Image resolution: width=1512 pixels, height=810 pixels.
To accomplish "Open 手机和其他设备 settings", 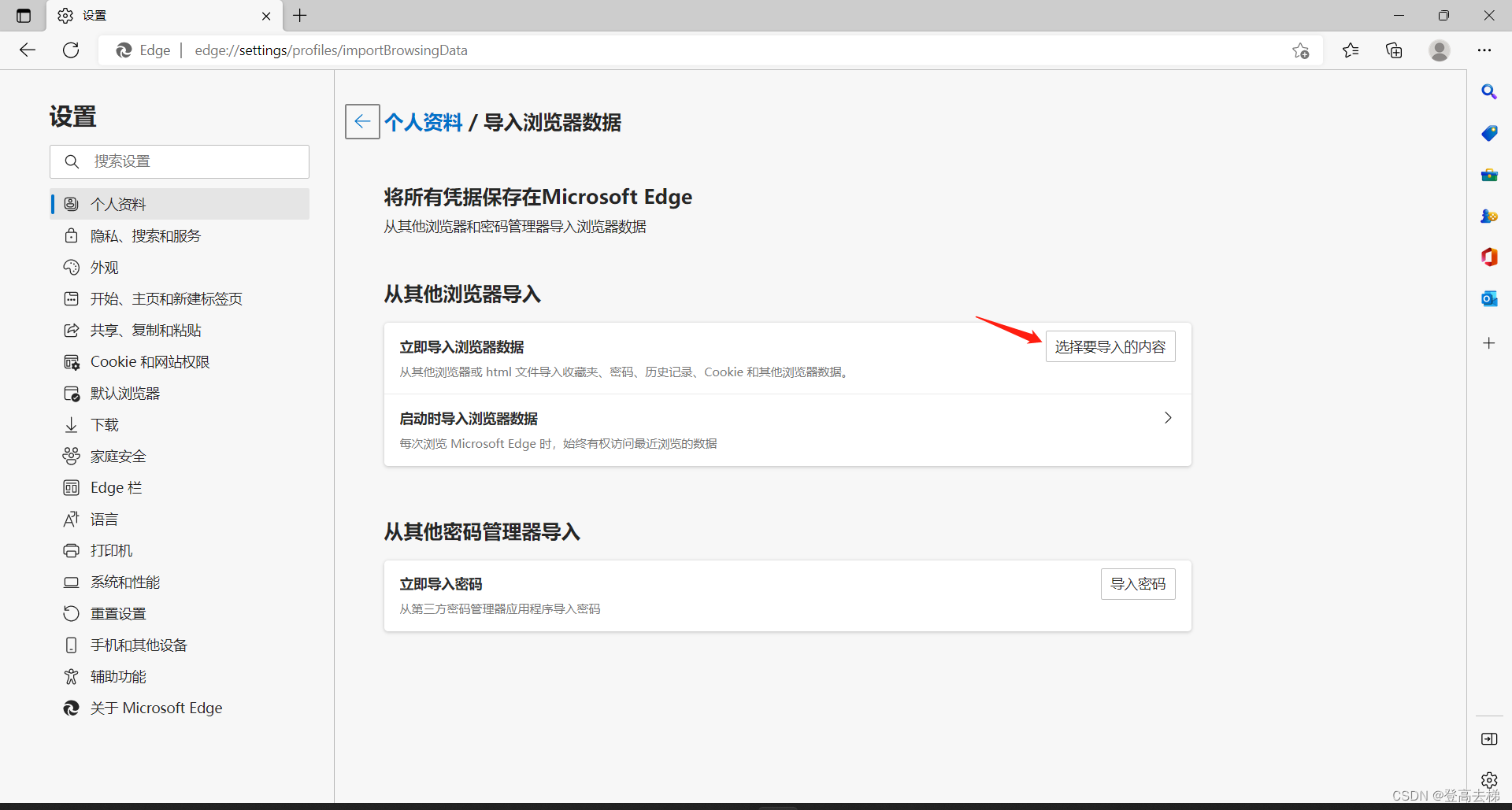I will 180,645.
